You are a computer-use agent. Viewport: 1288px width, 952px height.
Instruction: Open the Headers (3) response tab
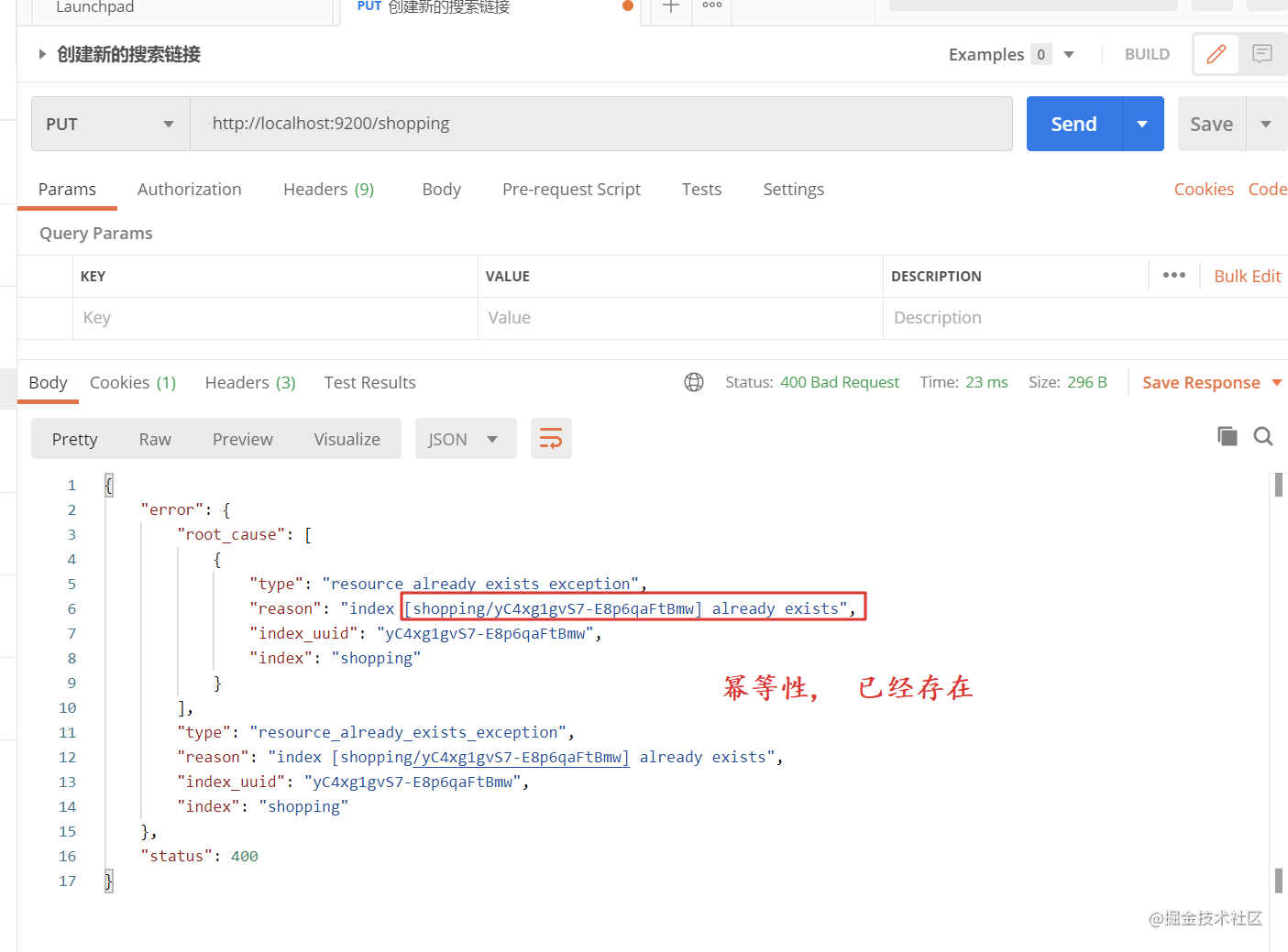[x=250, y=382]
